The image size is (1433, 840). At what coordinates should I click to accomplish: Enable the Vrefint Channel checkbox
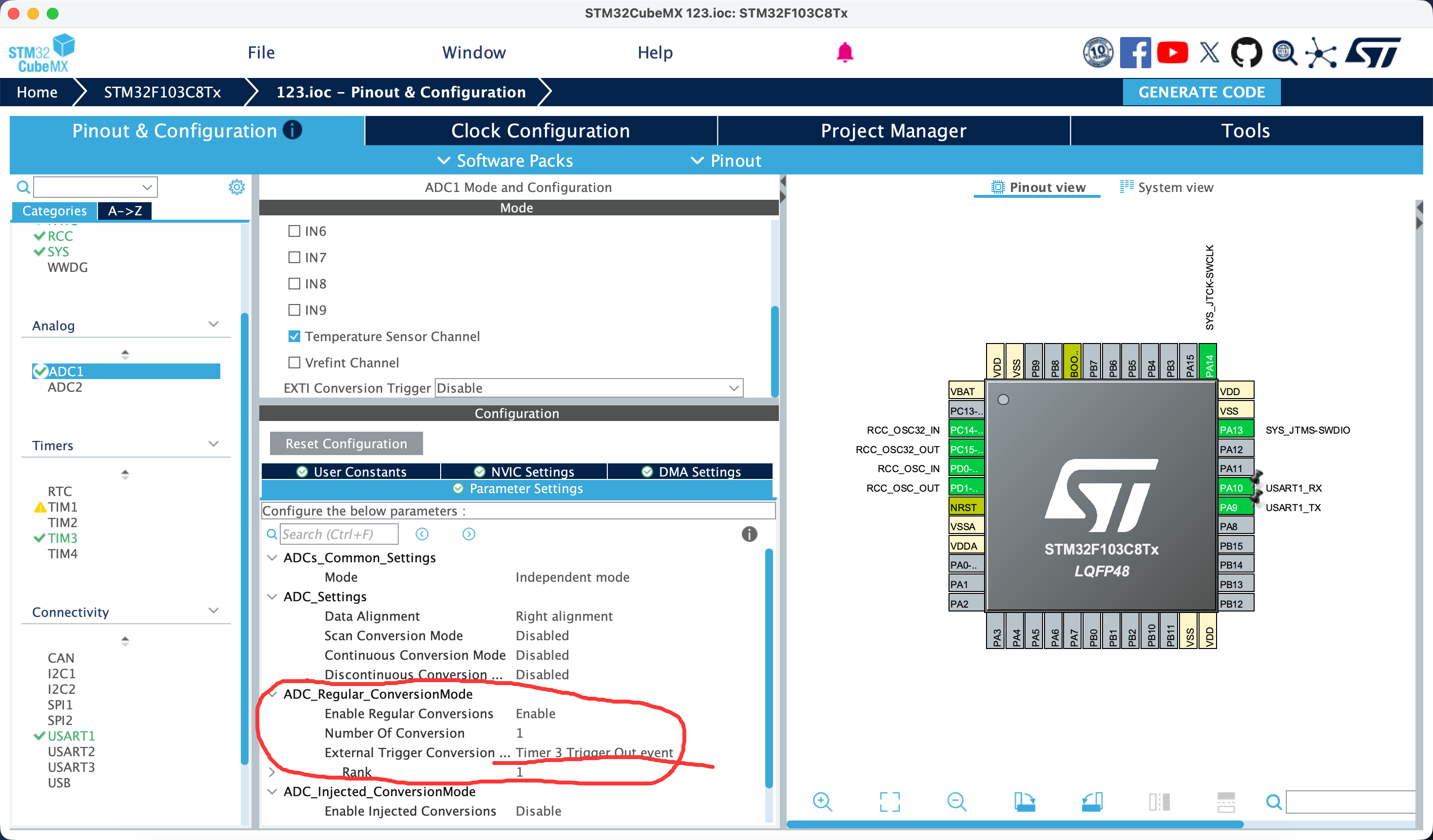294,362
